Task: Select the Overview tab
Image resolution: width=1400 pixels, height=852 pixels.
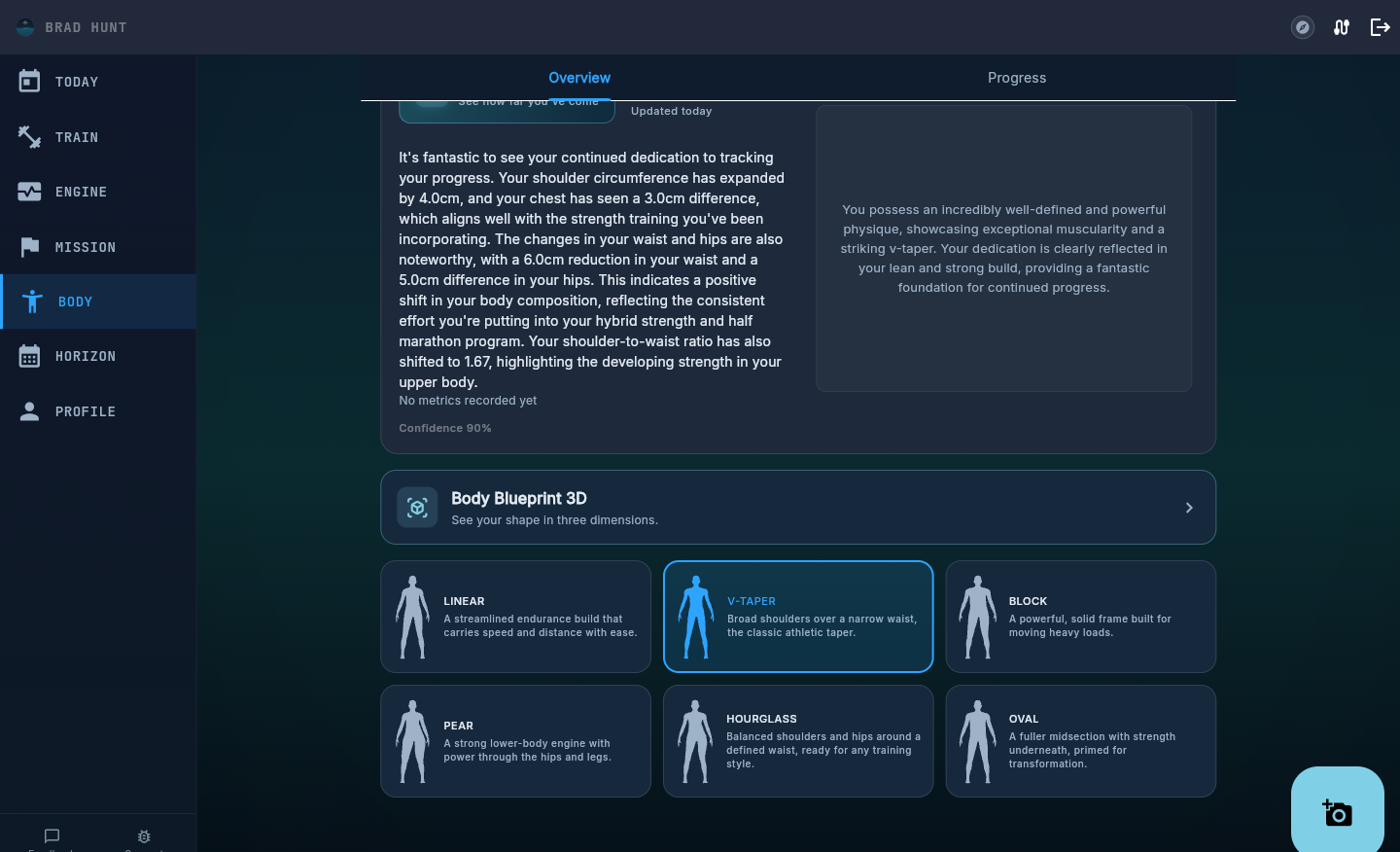Action: [x=579, y=78]
